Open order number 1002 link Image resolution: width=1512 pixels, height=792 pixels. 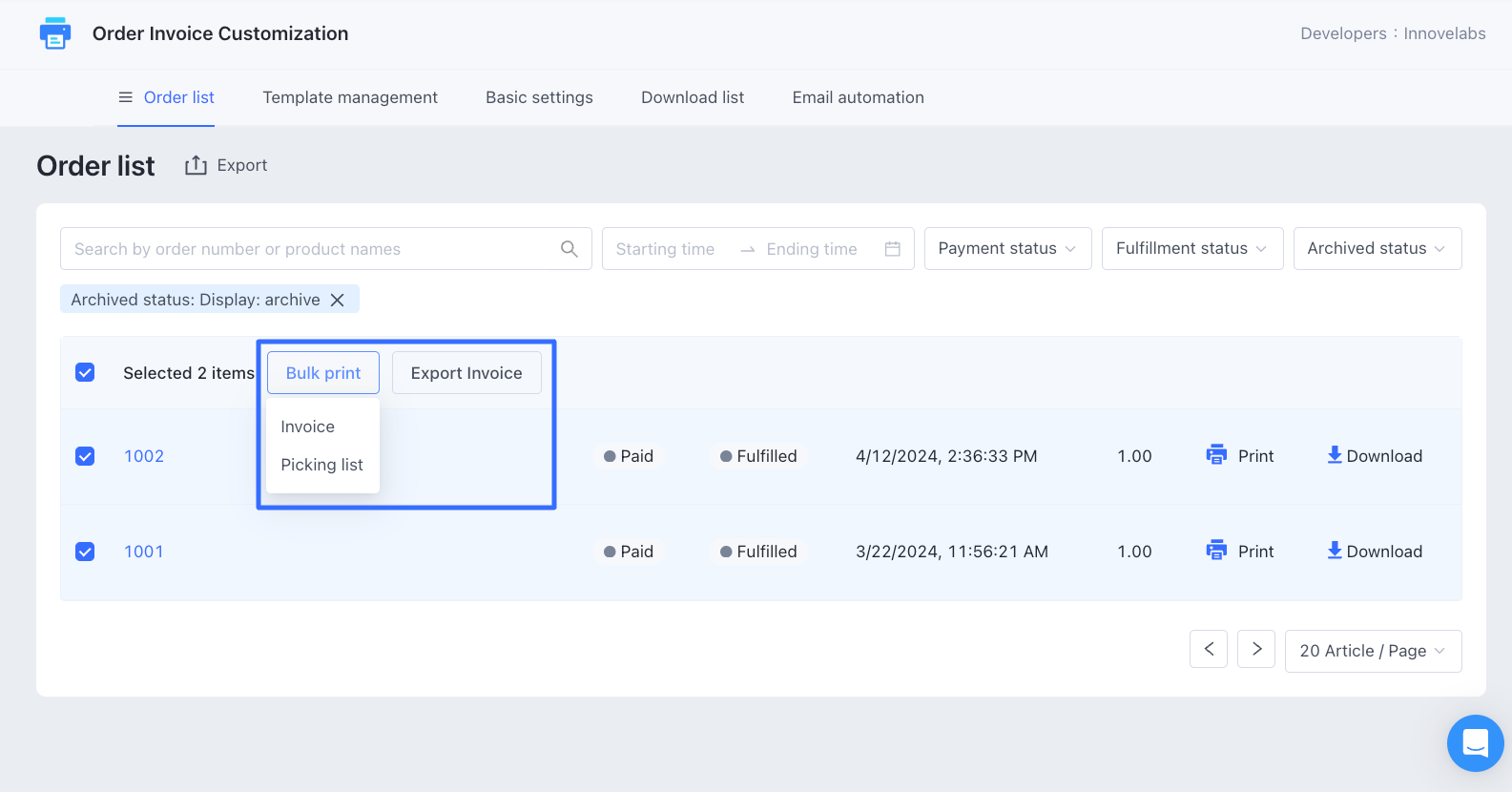[144, 456]
